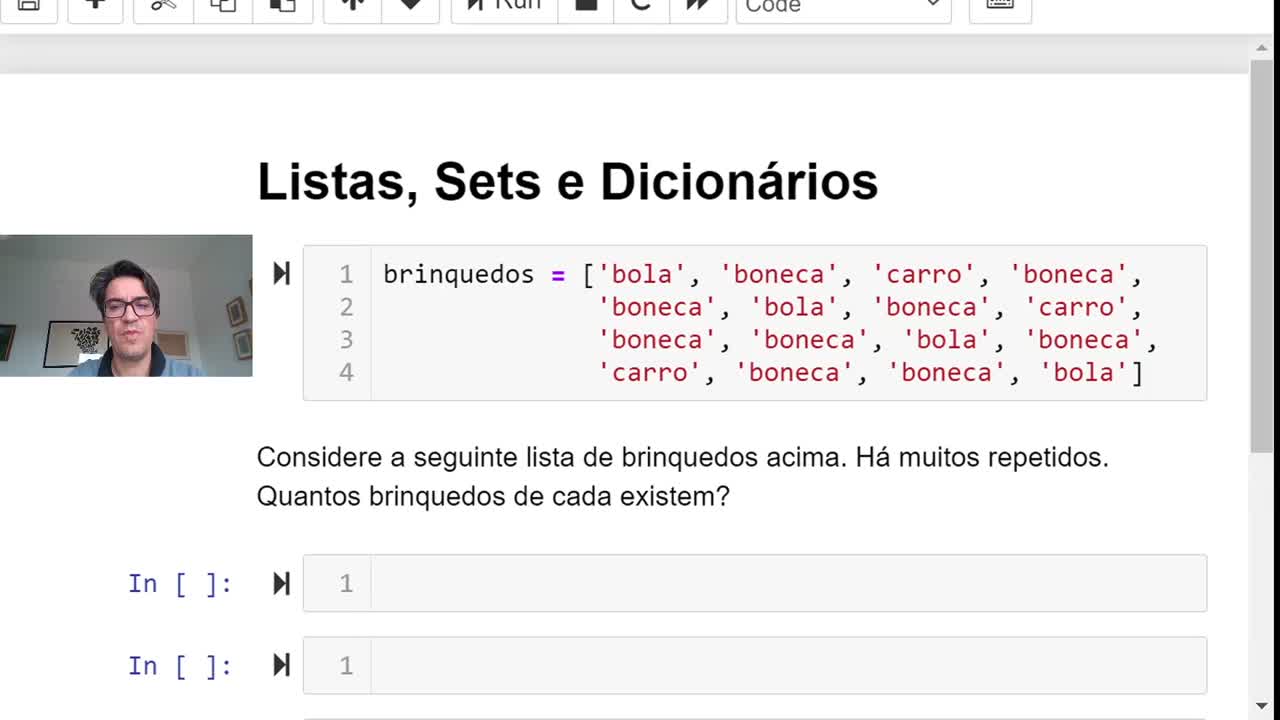Insert a new cell with plus icon
The image size is (1280, 720).
tap(94, 6)
